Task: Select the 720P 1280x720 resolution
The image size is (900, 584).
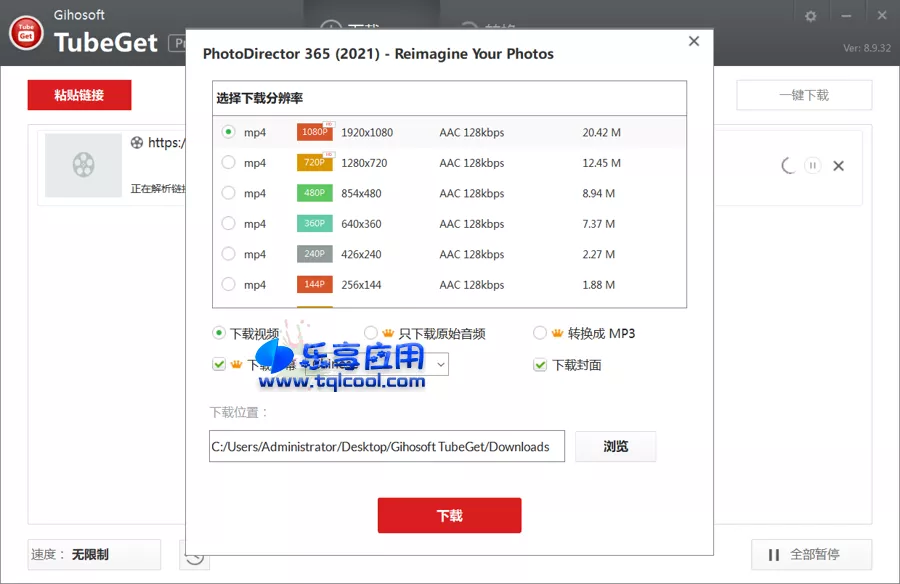Action: [229, 162]
